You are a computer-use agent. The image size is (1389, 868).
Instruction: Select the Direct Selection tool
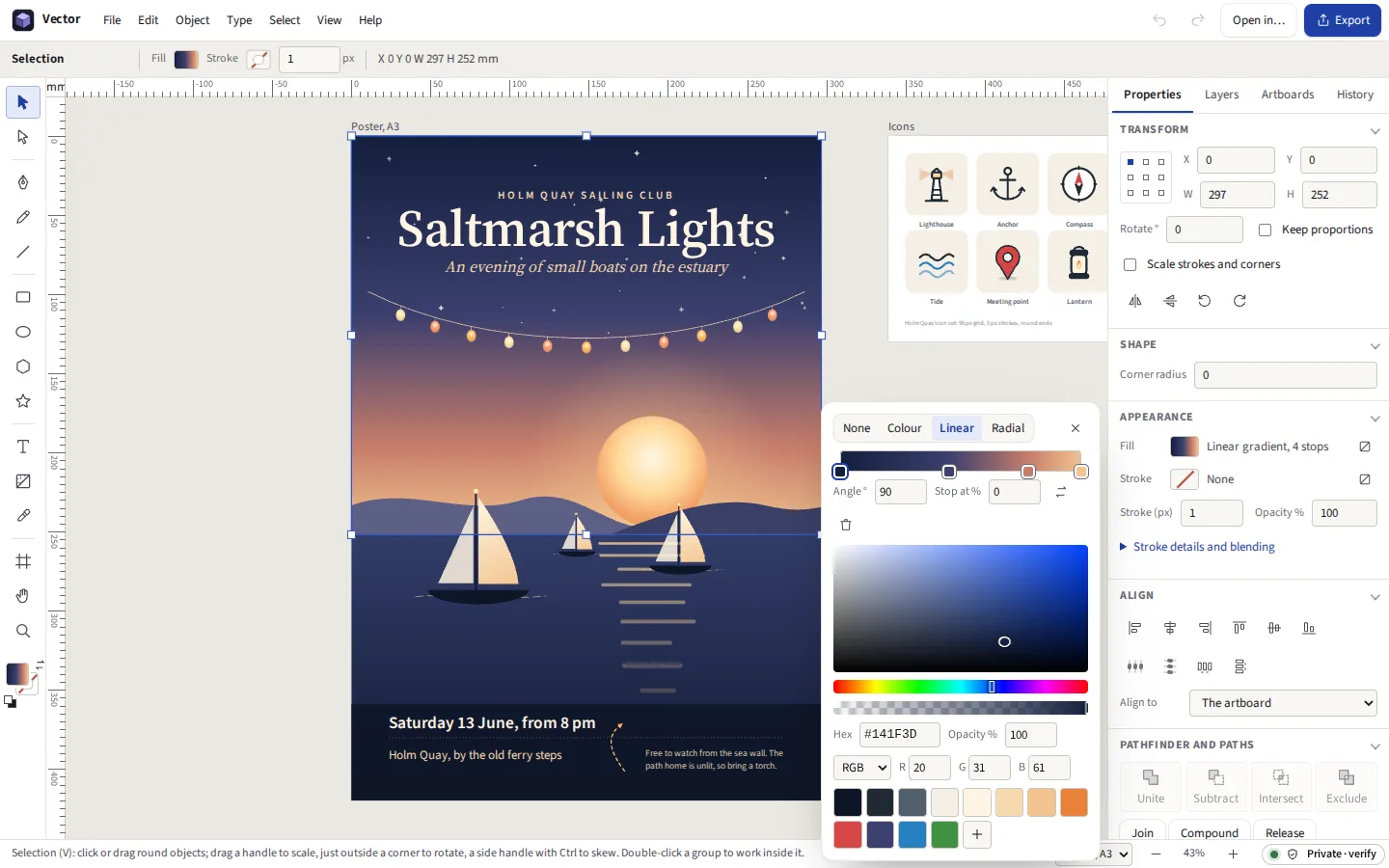(23, 137)
